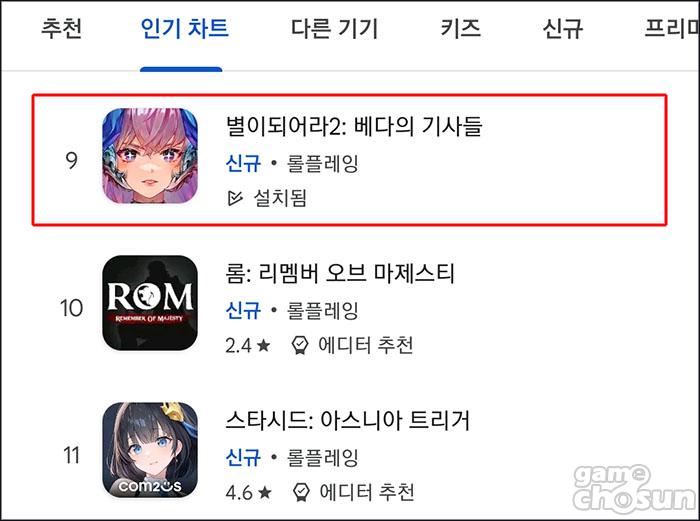700x521 pixels.
Task: Switch to the 추천 tab
Action: 62,28
